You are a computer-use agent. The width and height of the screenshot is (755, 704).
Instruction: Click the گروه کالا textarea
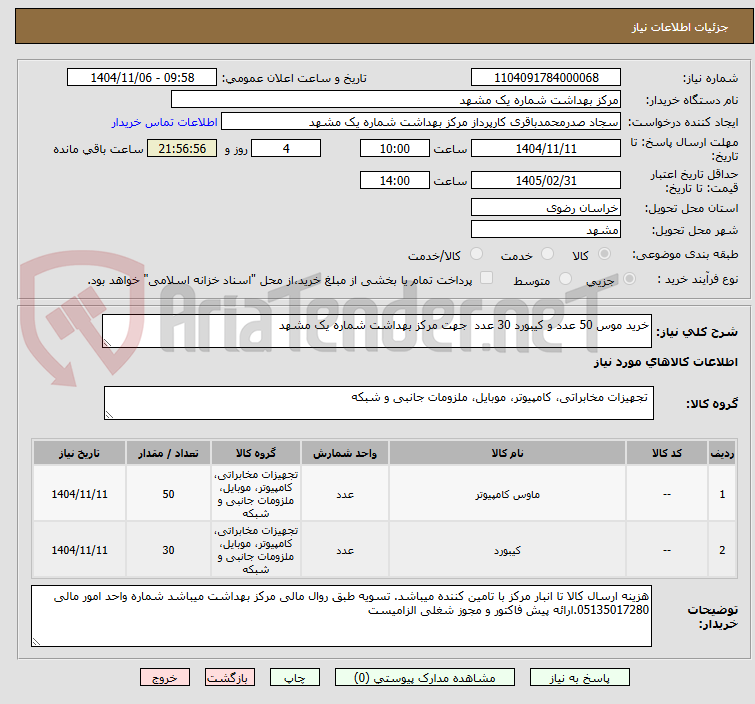pyautogui.click(x=379, y=403)
